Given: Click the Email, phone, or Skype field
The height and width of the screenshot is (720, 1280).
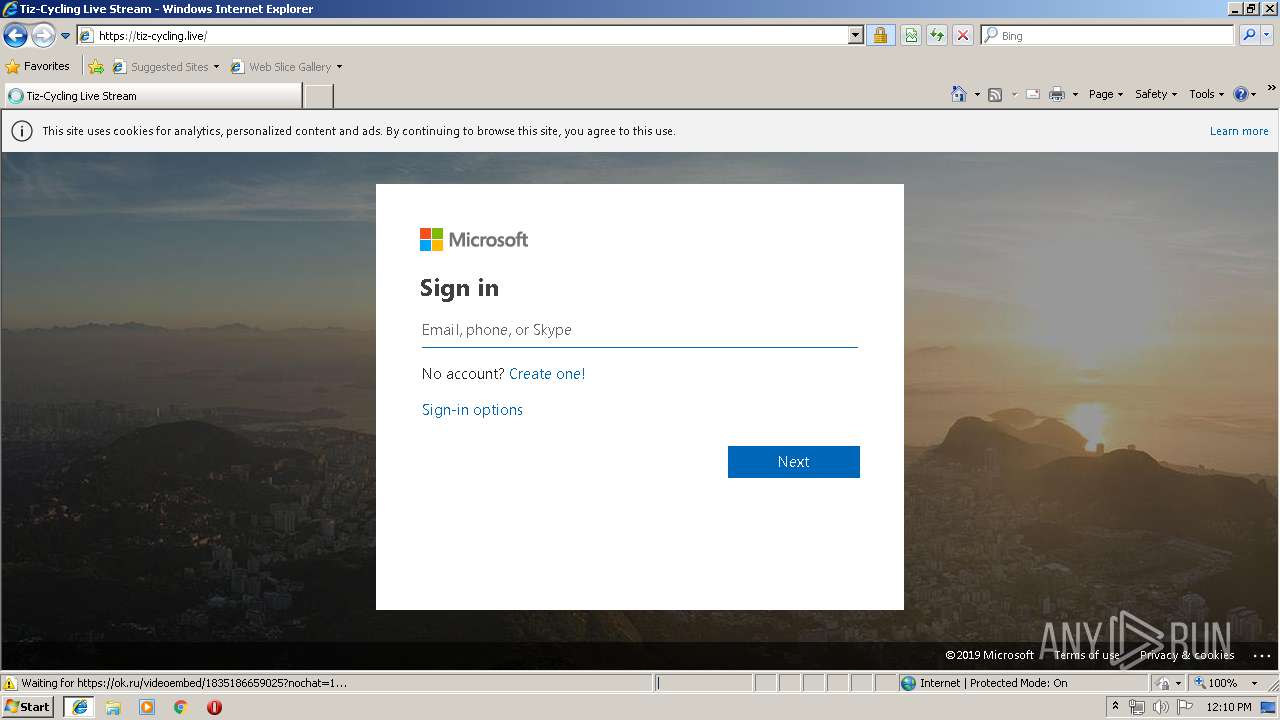Looking at the screenshot, I should click(x=640, y=330).
